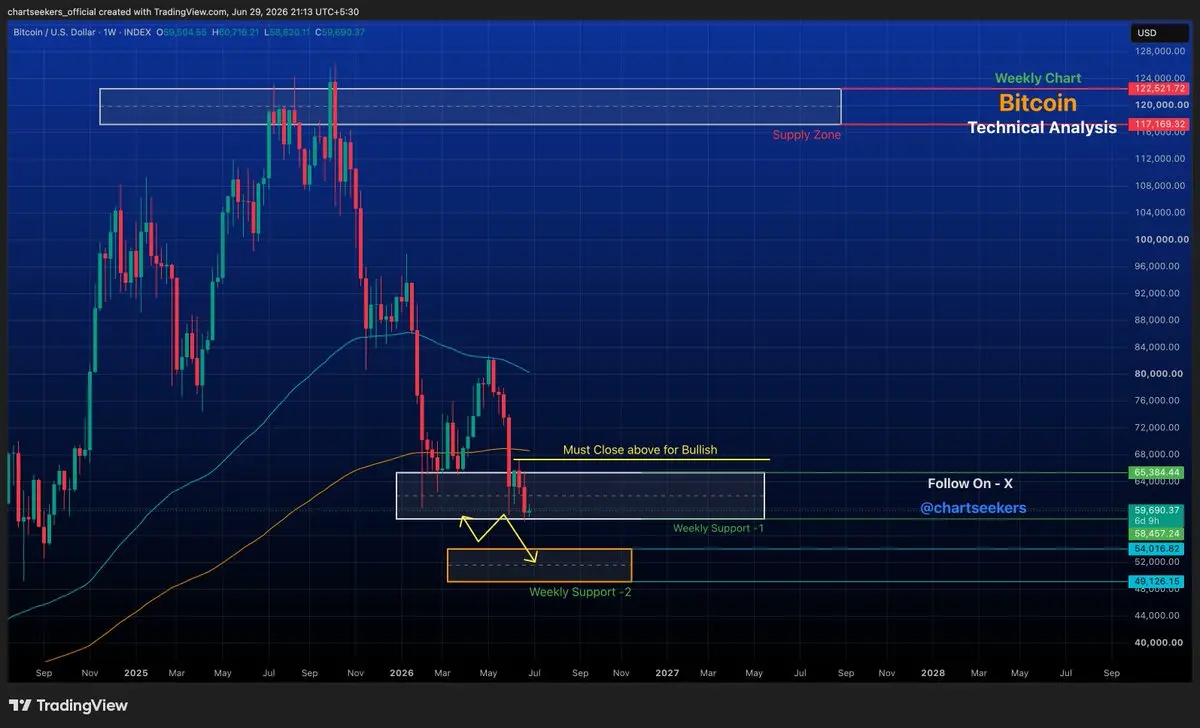Click the Technical Analysis text
1200x728 pixels.
1042,128
